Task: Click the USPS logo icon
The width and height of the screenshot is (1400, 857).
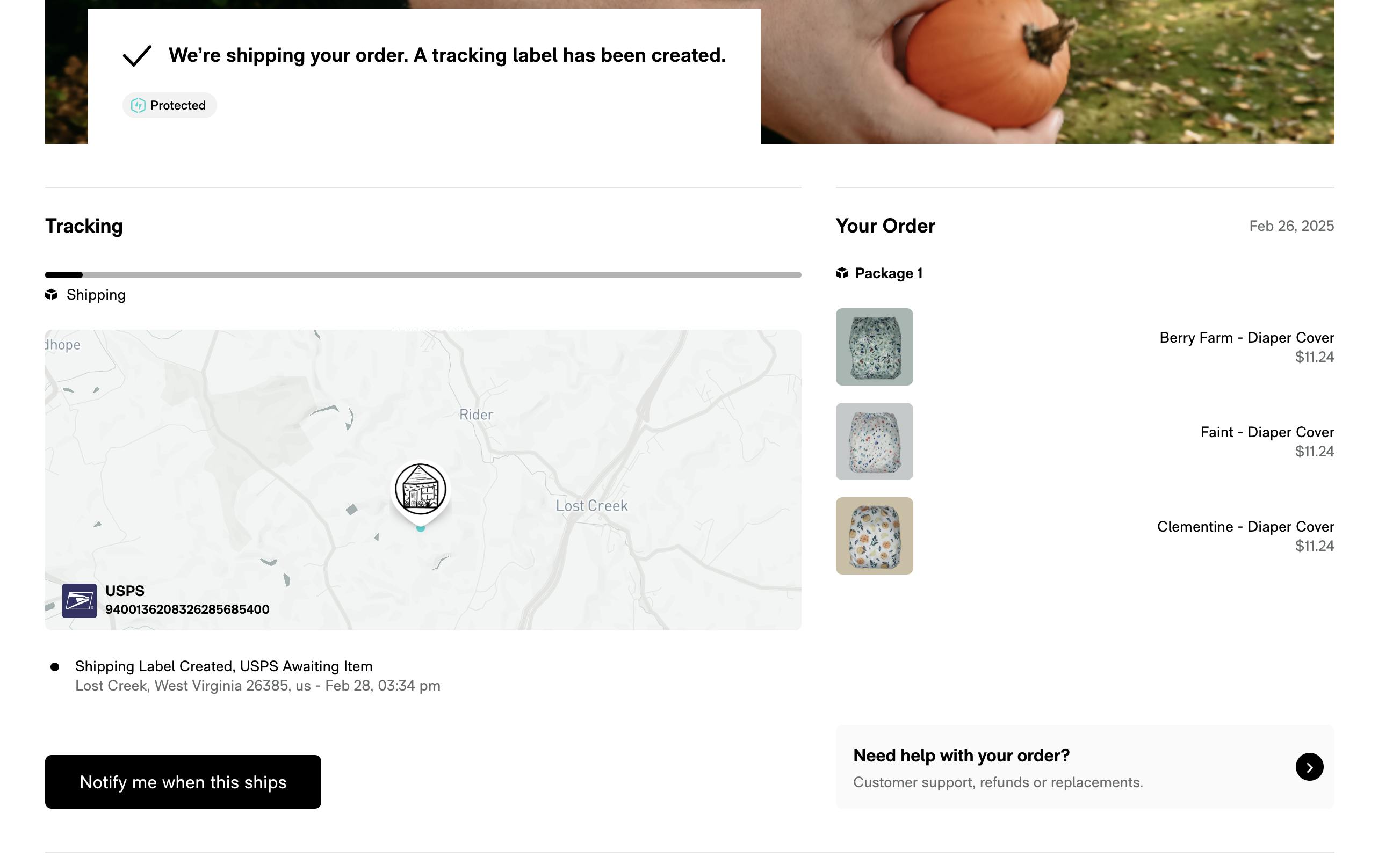Action: point(79,600)
